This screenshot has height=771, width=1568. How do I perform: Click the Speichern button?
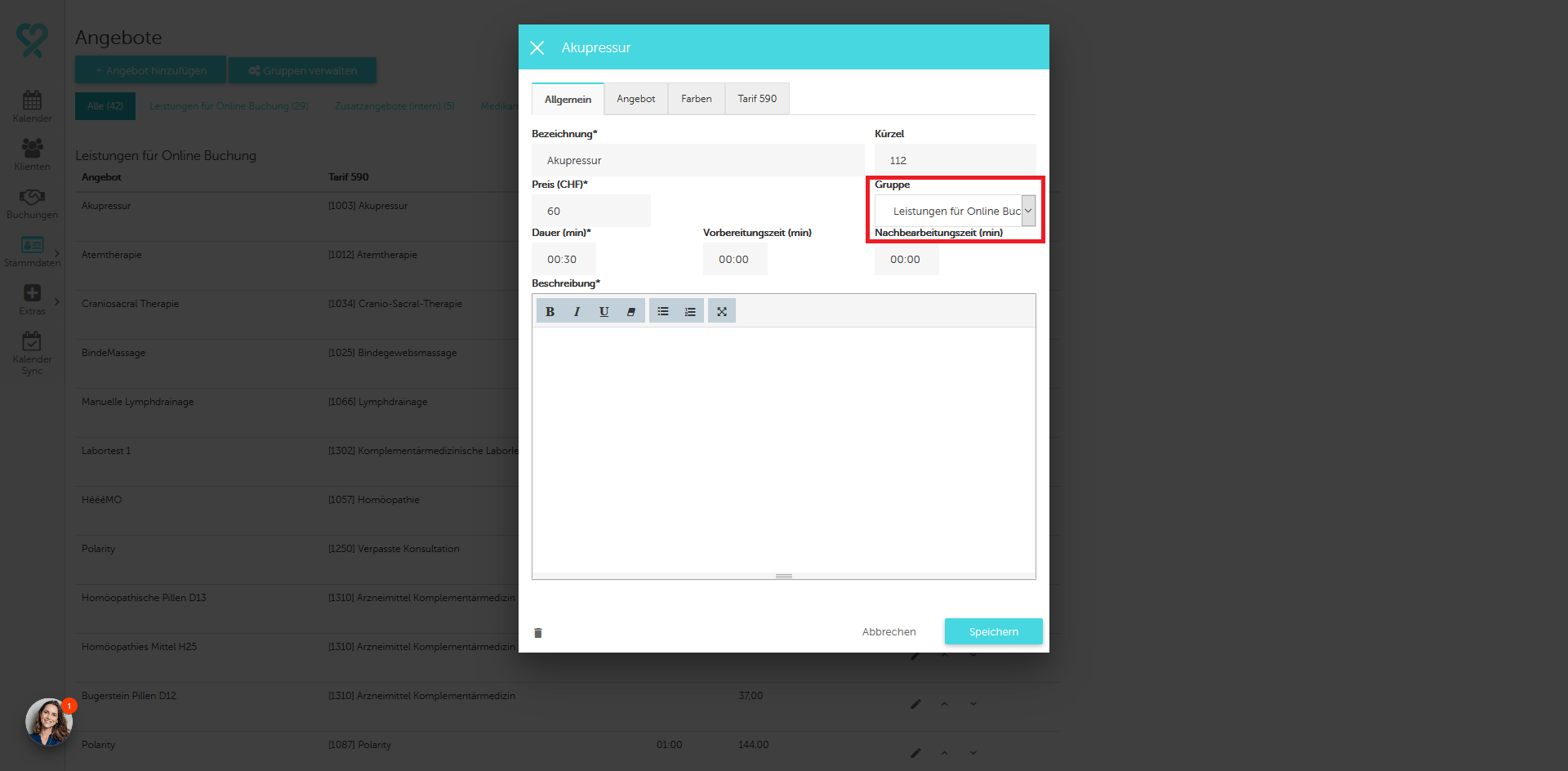point(993,631)
